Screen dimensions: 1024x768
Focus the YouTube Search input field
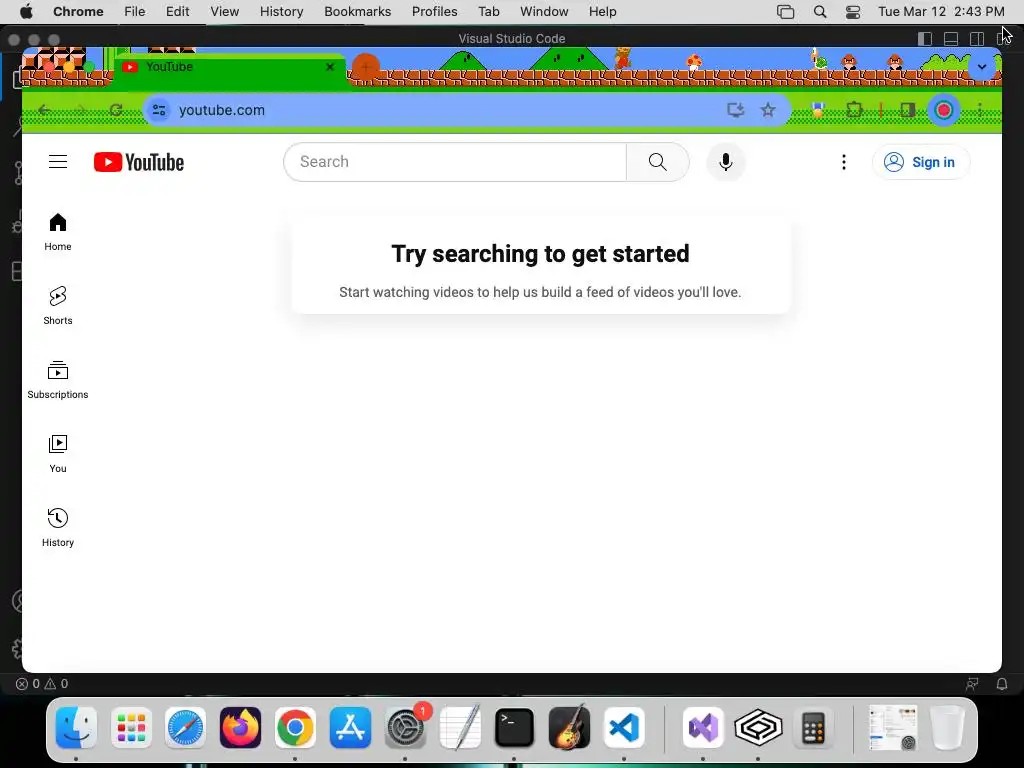coord(455,161)
